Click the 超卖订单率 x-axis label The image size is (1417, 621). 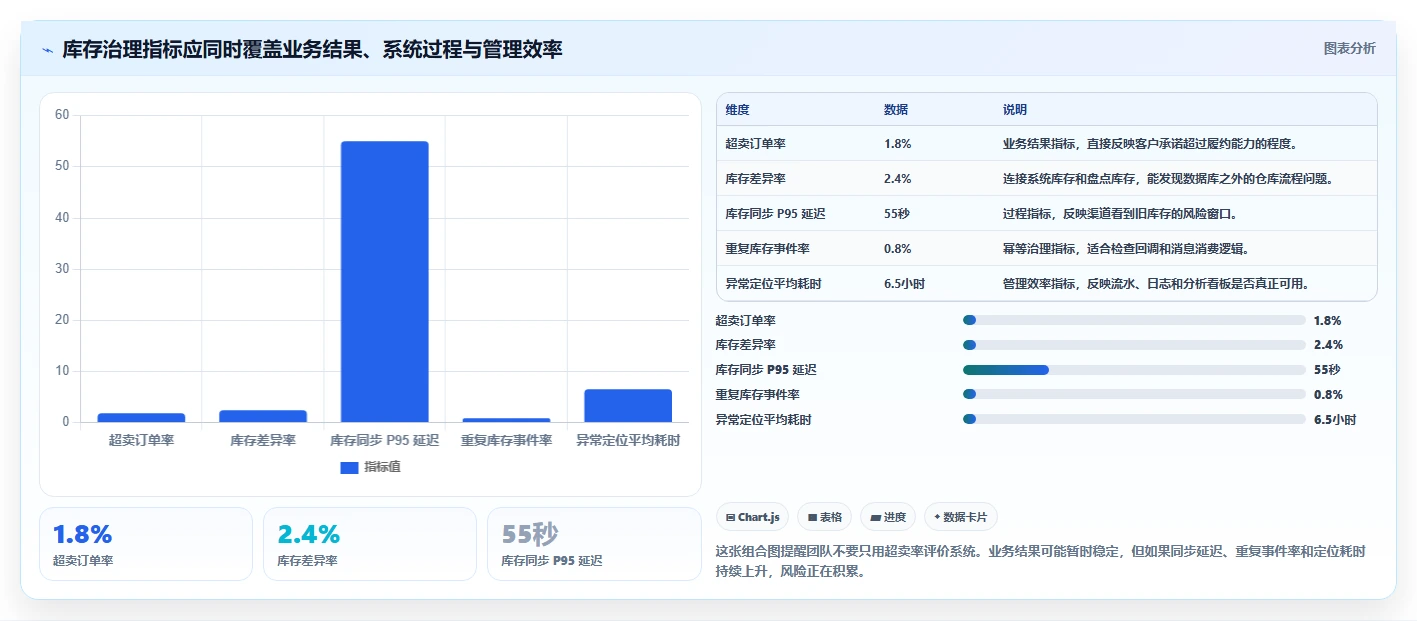click(x=141, y=440)
